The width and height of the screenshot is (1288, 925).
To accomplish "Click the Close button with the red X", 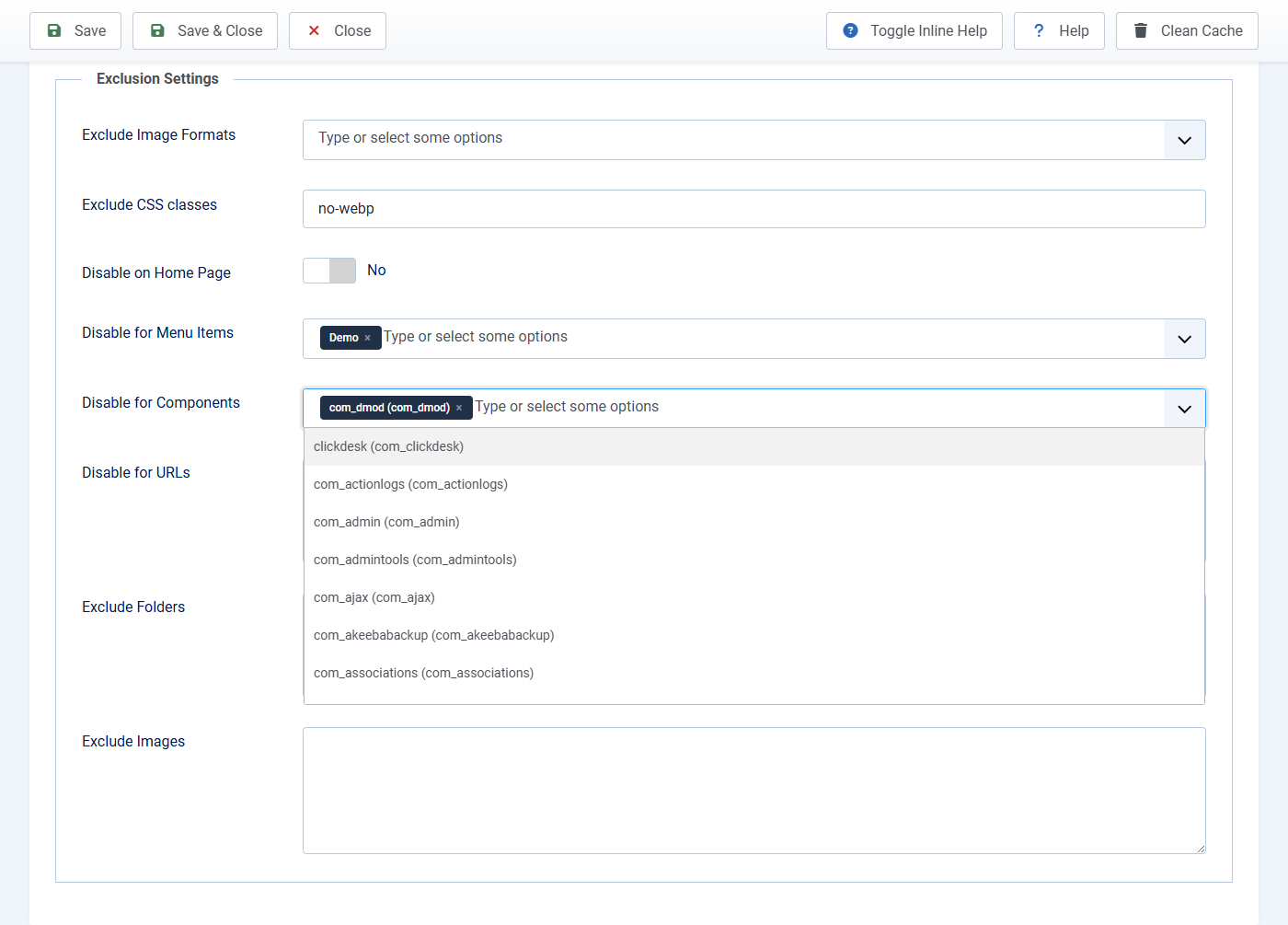I will pyautogui.click(x=338, y=30).
